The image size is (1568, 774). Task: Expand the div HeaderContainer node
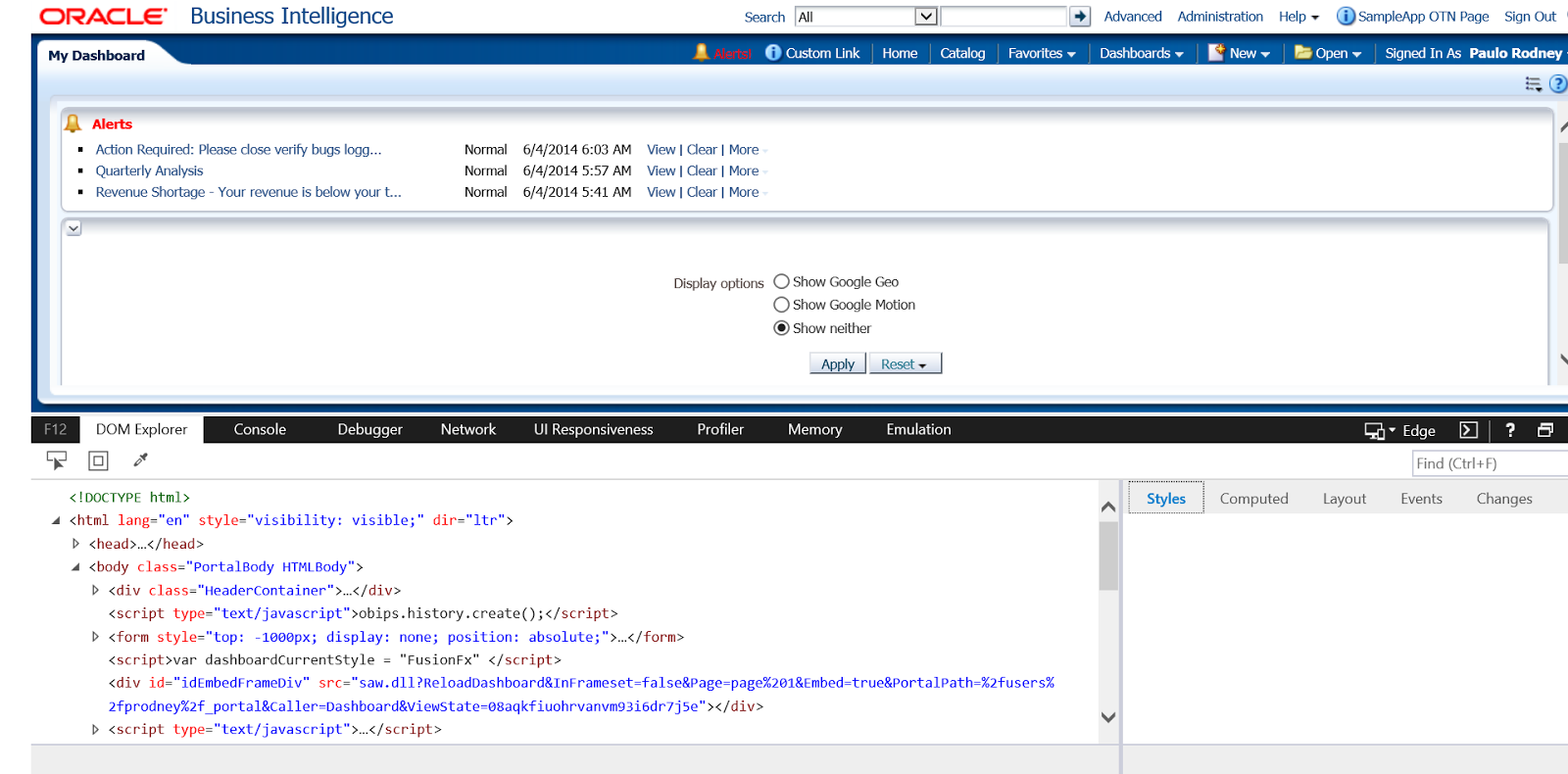(95, 590)
